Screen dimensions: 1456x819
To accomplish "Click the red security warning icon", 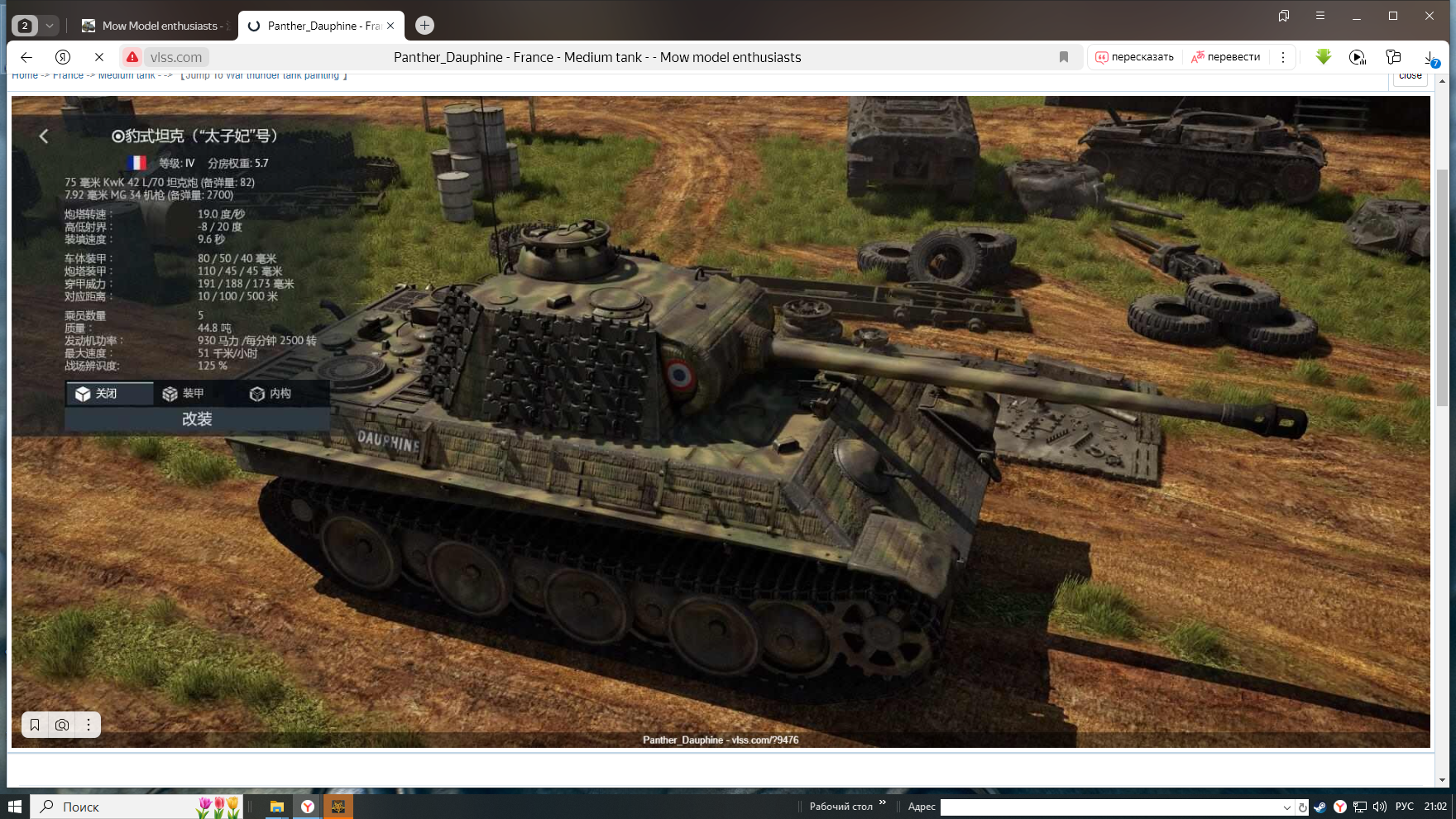I will (132, 57).
